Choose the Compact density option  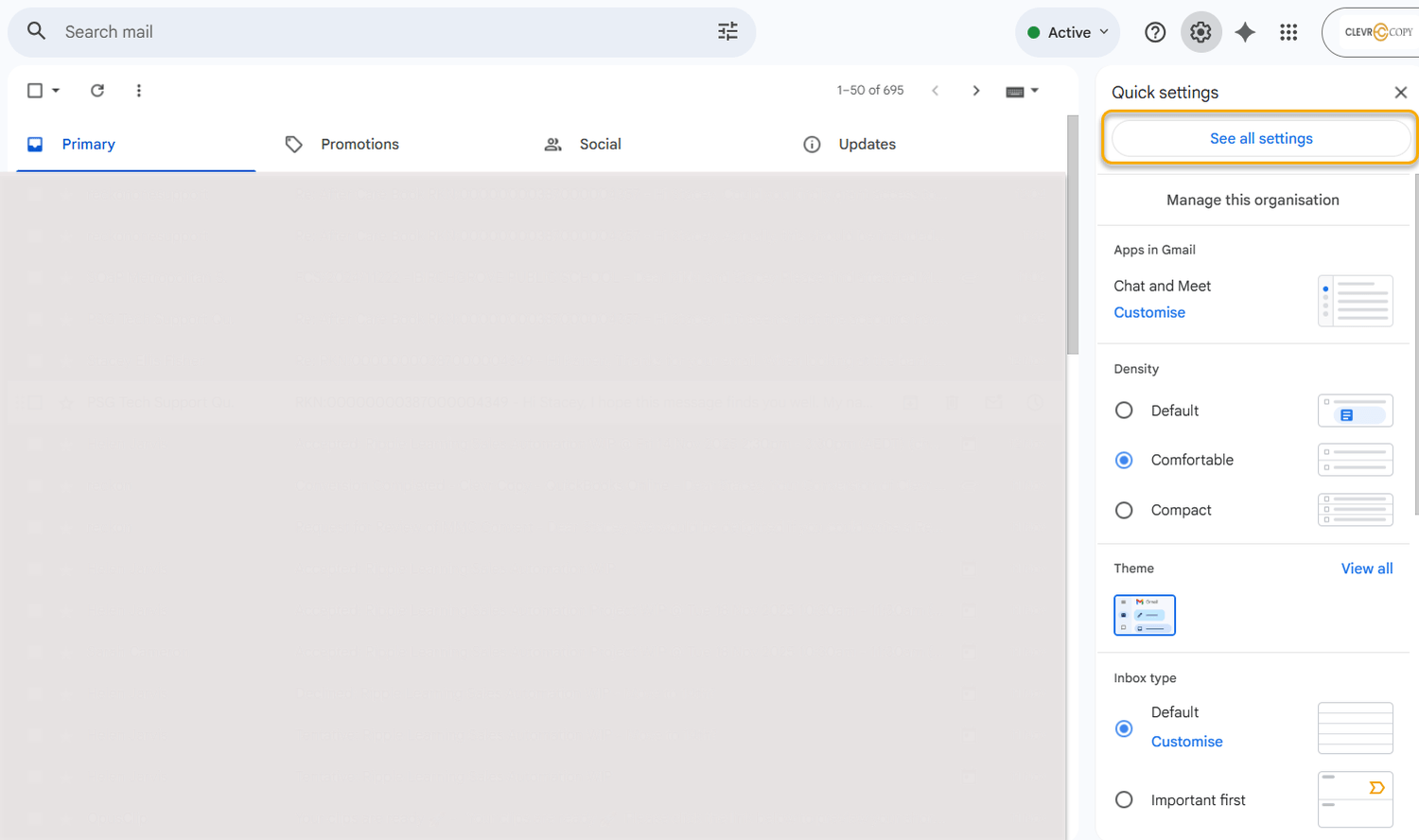tap(1124, 510)
